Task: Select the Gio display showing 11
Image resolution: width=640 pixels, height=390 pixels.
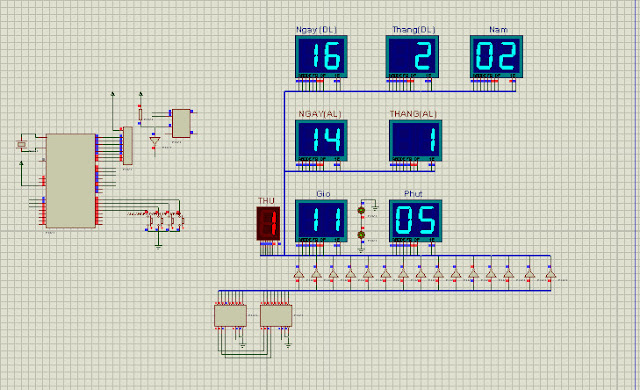Action: [x=321, y=221]
